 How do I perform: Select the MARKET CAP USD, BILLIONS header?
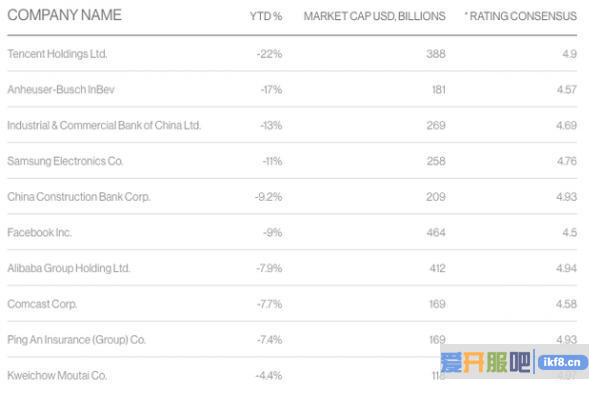[375, 16]
